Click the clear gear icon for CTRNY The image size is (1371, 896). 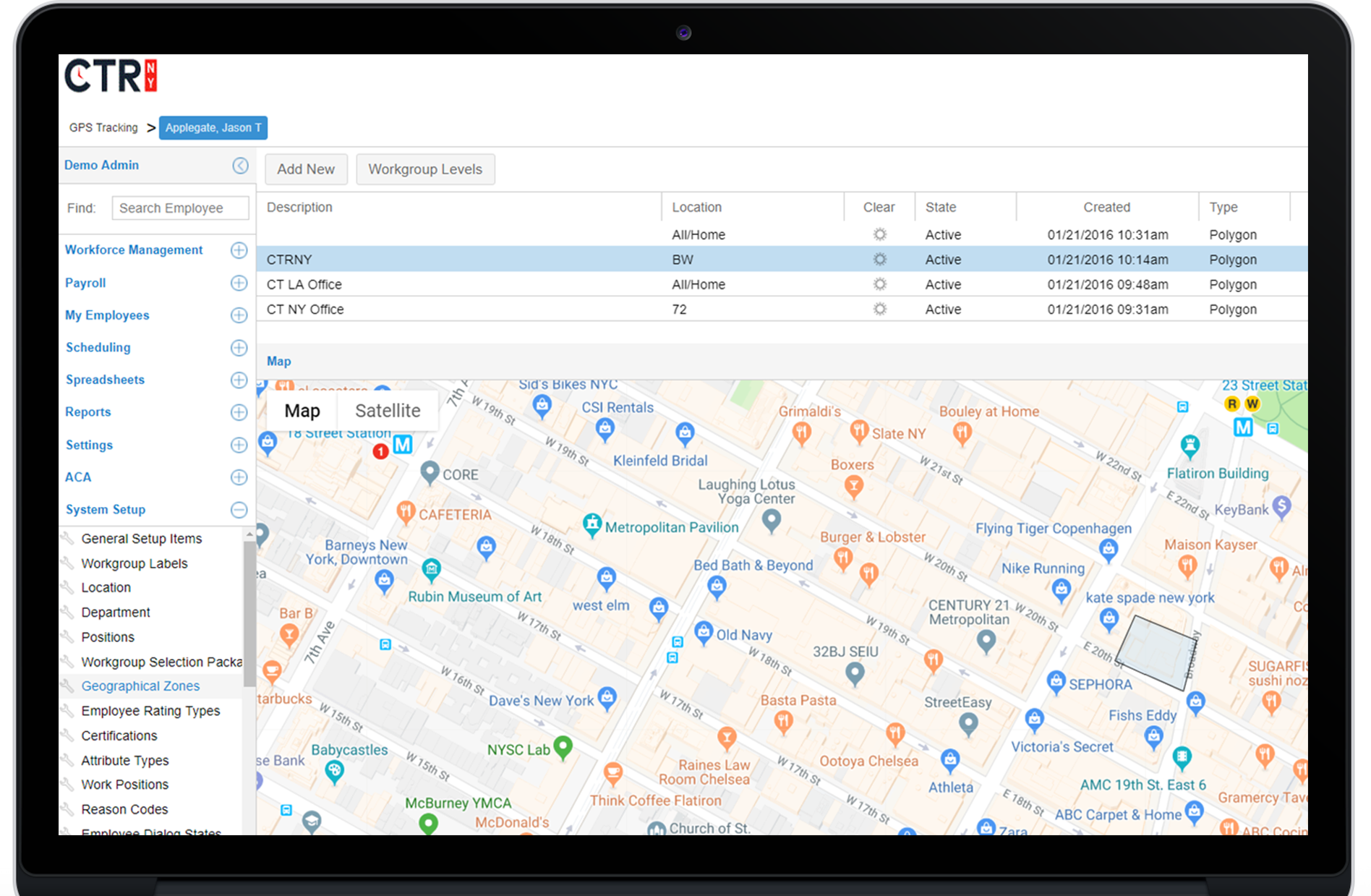point(879,260)
